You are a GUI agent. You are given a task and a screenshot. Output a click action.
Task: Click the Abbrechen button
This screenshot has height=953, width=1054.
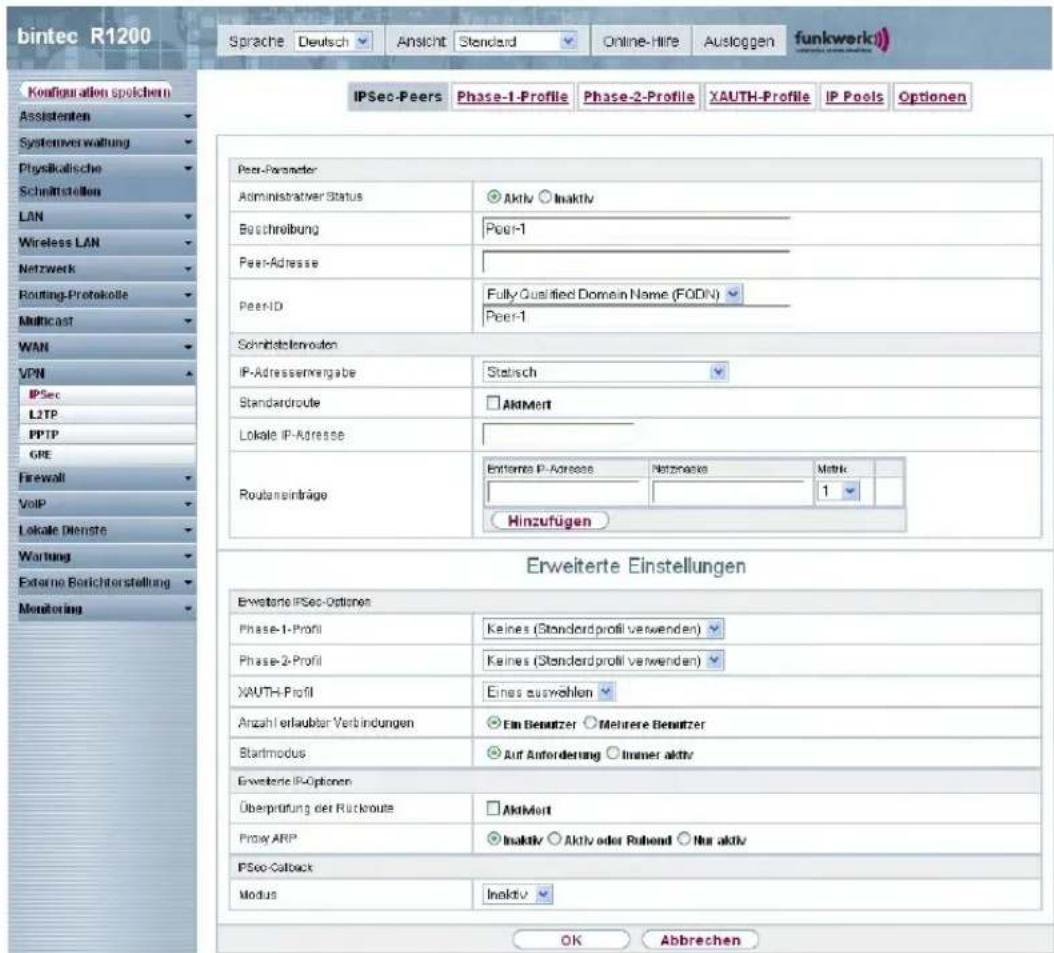click(x=700, y=940)
